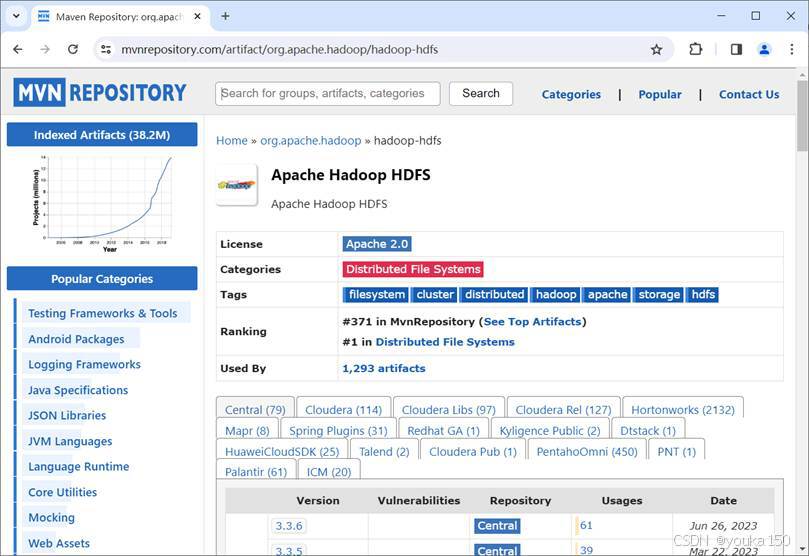Open JSON Libraries category
The width and height of the screenshot is (809, 556).
pyautogui.click(x=67, y=415)
